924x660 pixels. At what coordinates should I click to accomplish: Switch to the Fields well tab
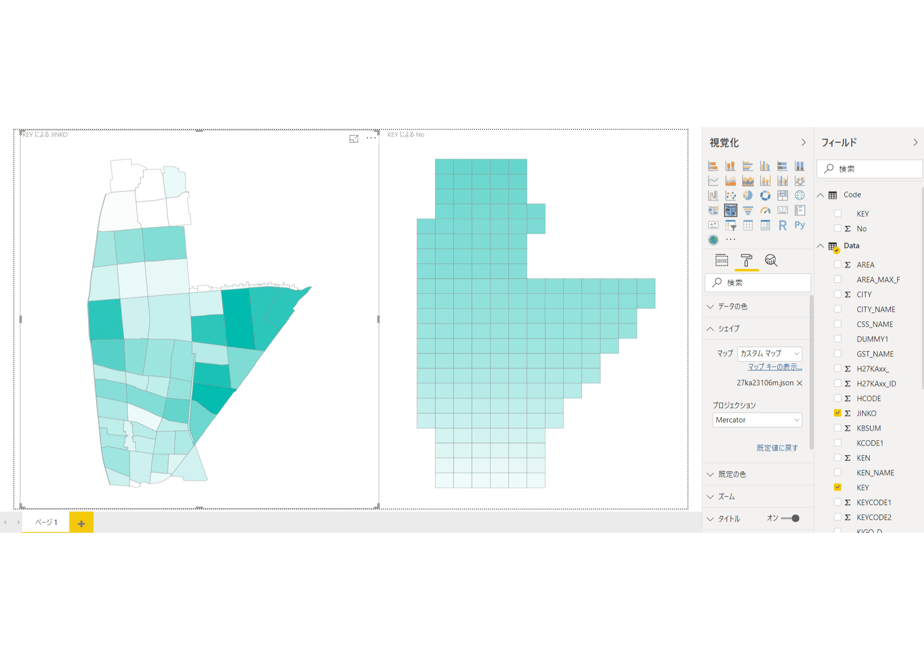point(722,260)
